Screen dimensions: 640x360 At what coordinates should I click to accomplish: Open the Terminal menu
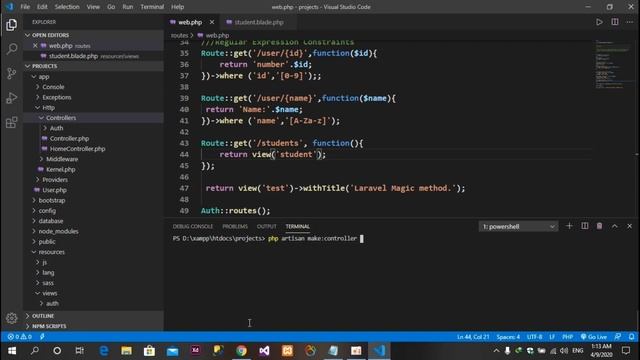(x=152, y=7)
